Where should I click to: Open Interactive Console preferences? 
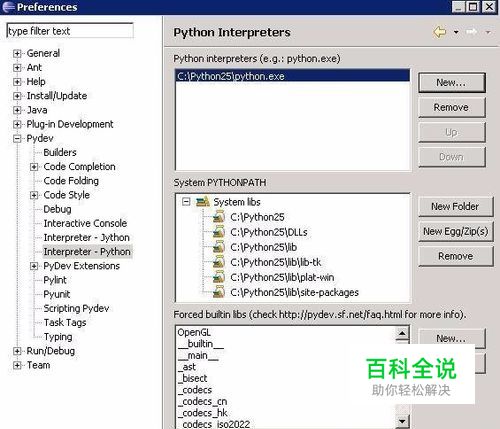pos(85,223)
